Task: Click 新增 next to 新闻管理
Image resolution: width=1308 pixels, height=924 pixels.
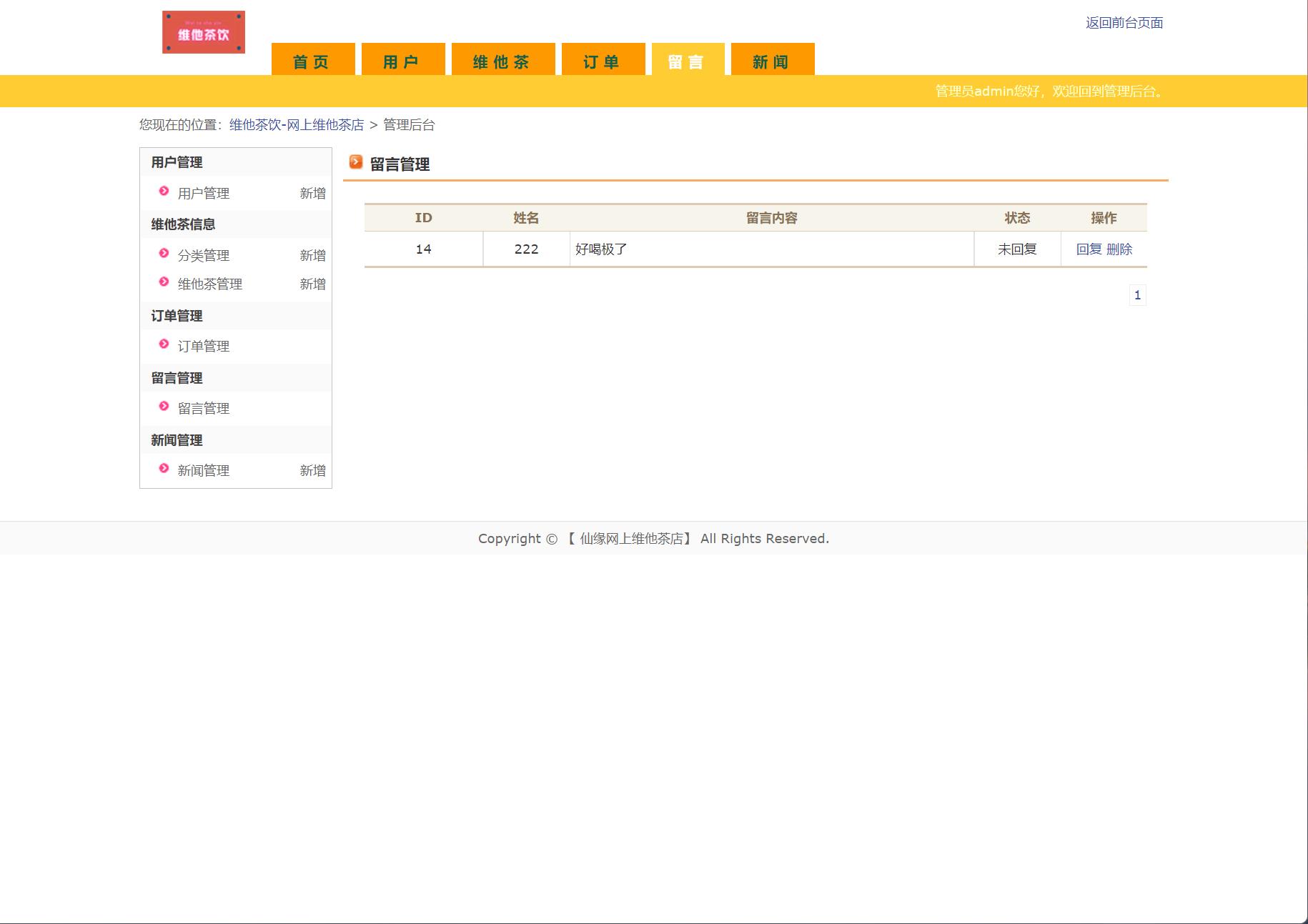Action: tap(313, 470)
